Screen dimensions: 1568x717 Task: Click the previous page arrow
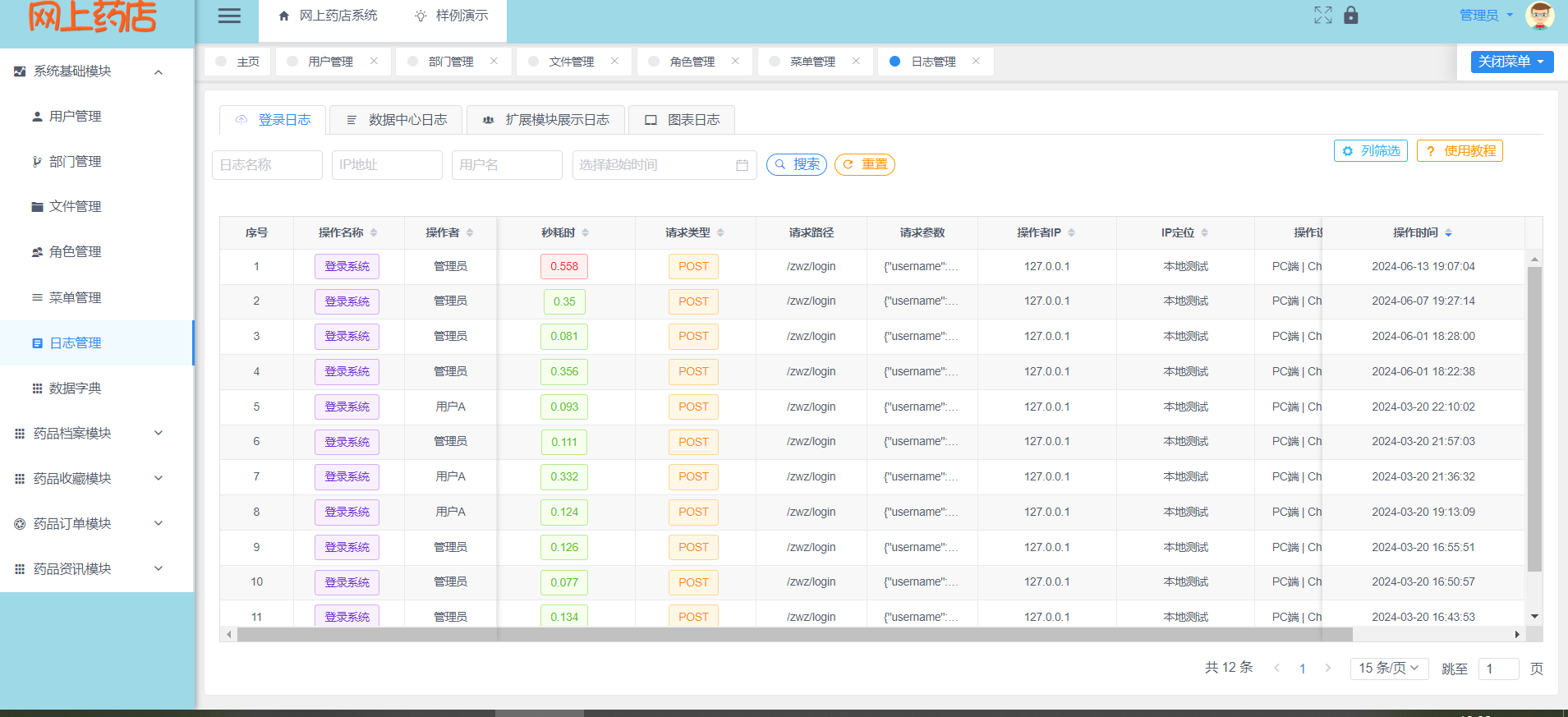pyautogui.click(x=1276, y=669)
